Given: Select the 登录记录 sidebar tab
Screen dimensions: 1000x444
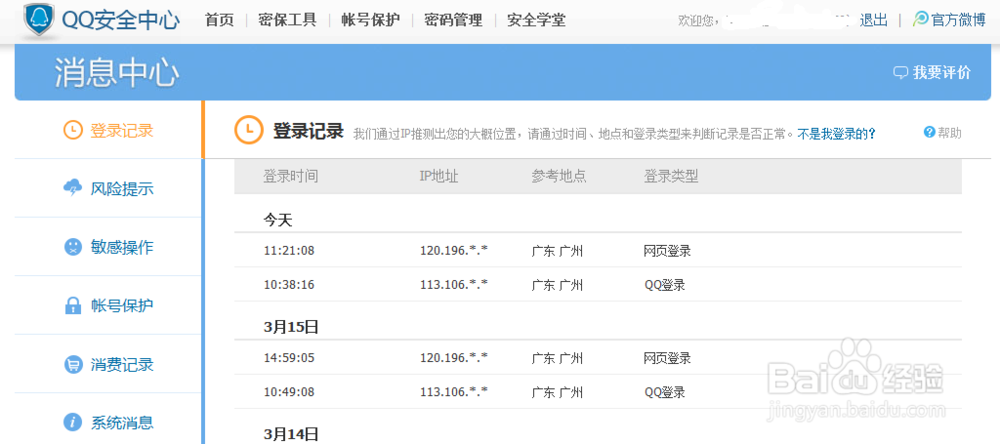Looking at the screenshot, I should (x=108, y=130).
